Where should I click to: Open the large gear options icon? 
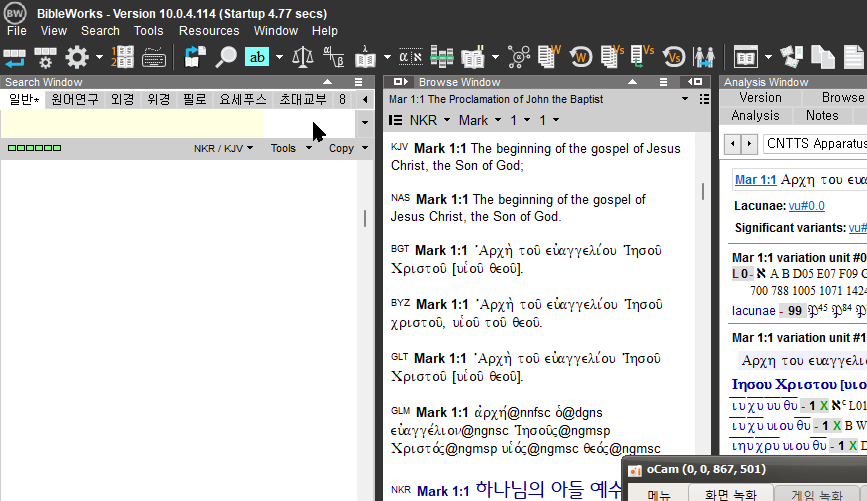(x=77, y=57)
